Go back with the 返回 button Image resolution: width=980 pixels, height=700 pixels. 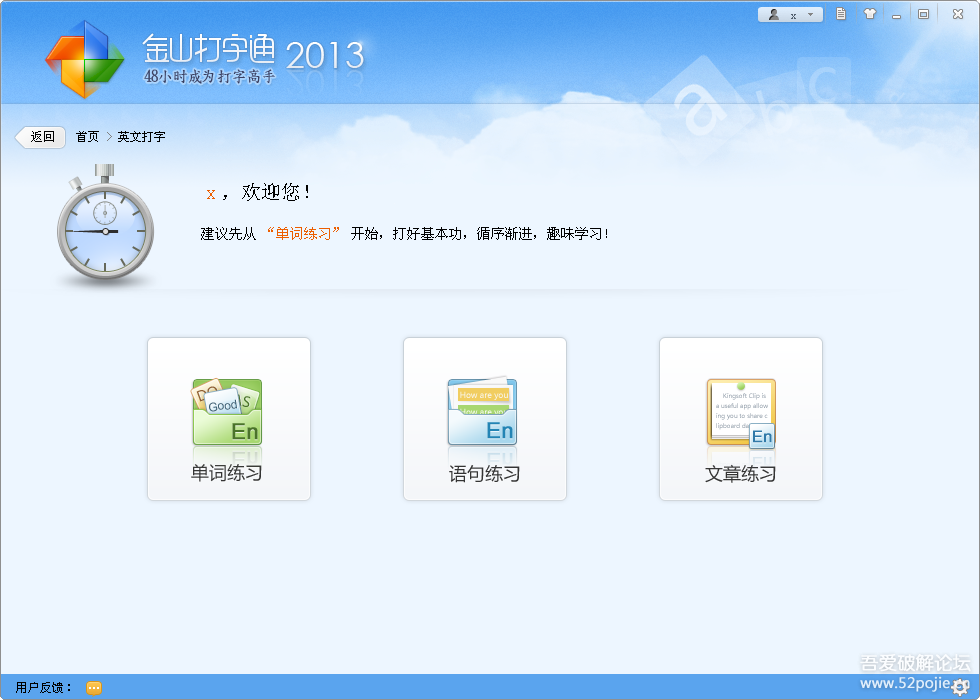[x=41, y=137]
